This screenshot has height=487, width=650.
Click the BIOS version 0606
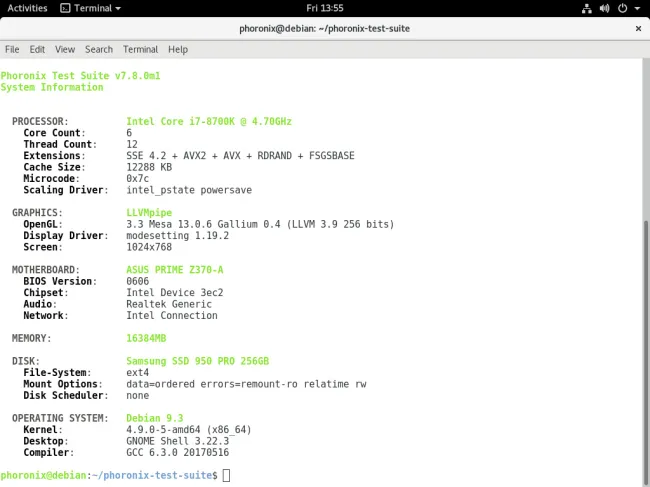click(138, 281)
